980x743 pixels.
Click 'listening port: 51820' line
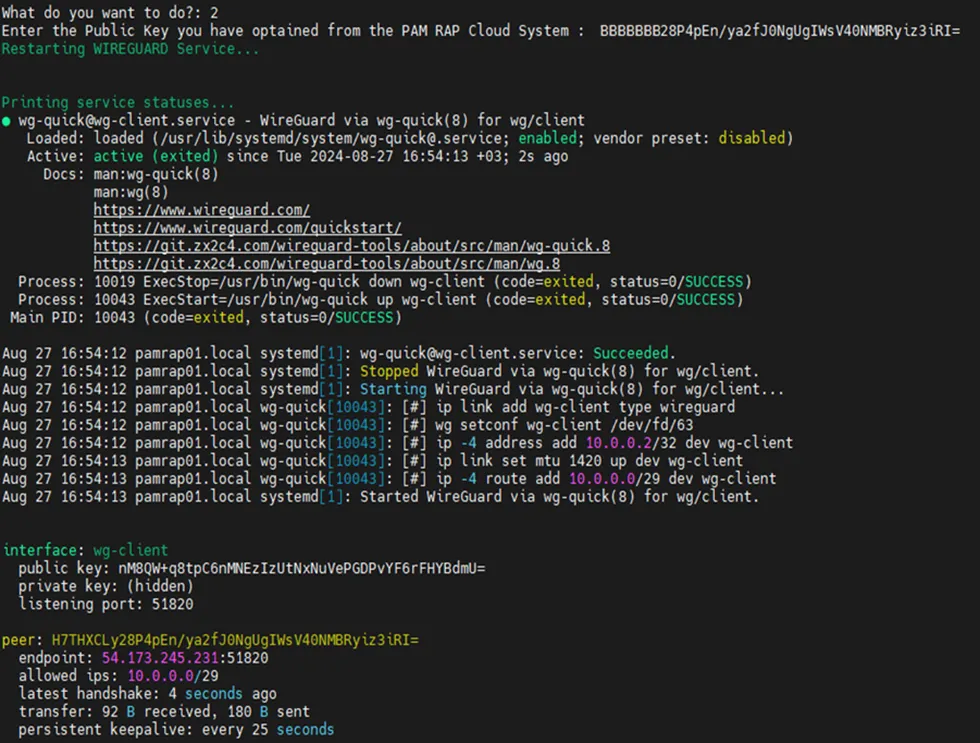106,604
